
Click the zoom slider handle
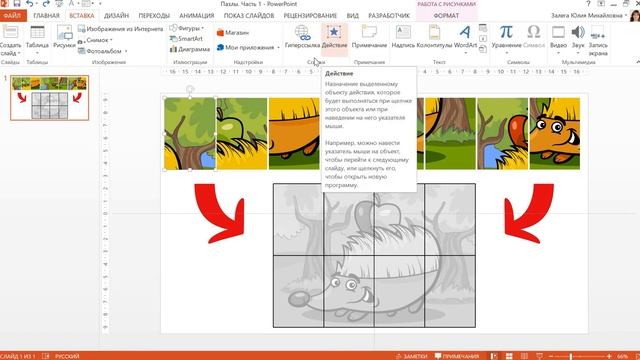point(571,356)
